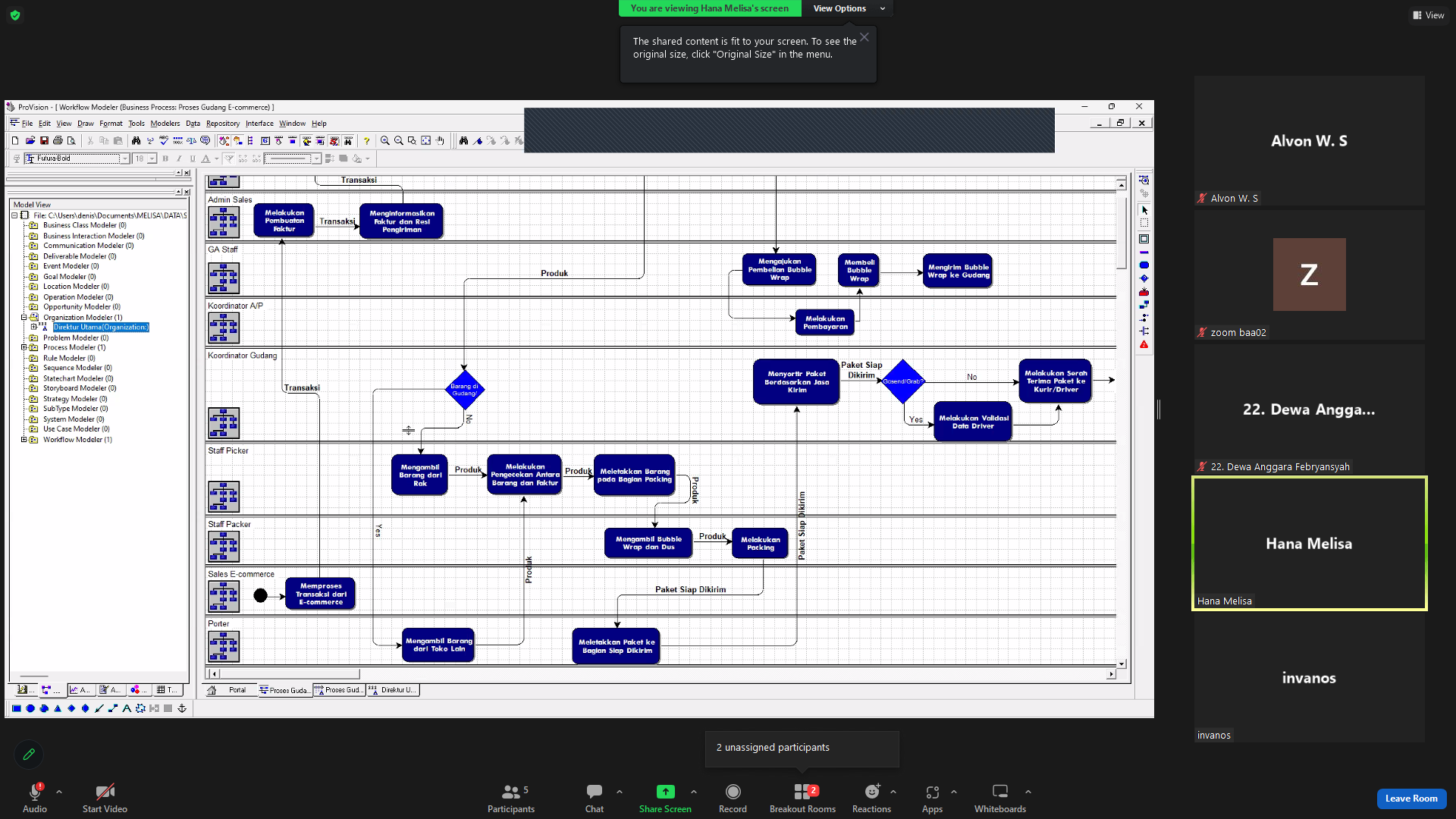
Task: Click the Fit to window zoom icon
Action: pyautogui.click(x=426, y=141)
